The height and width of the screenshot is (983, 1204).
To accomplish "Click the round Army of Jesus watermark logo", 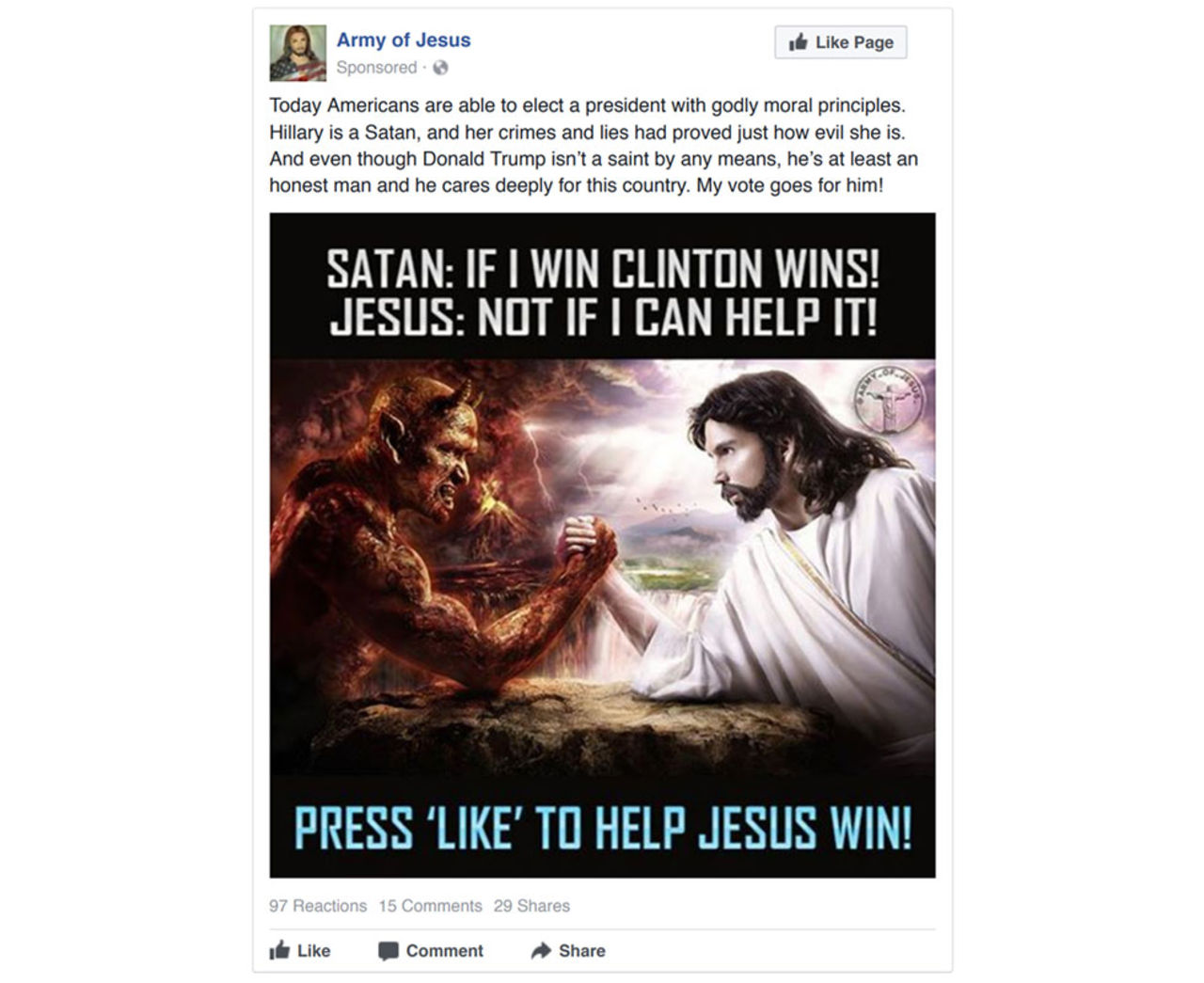I will point(888,399).
